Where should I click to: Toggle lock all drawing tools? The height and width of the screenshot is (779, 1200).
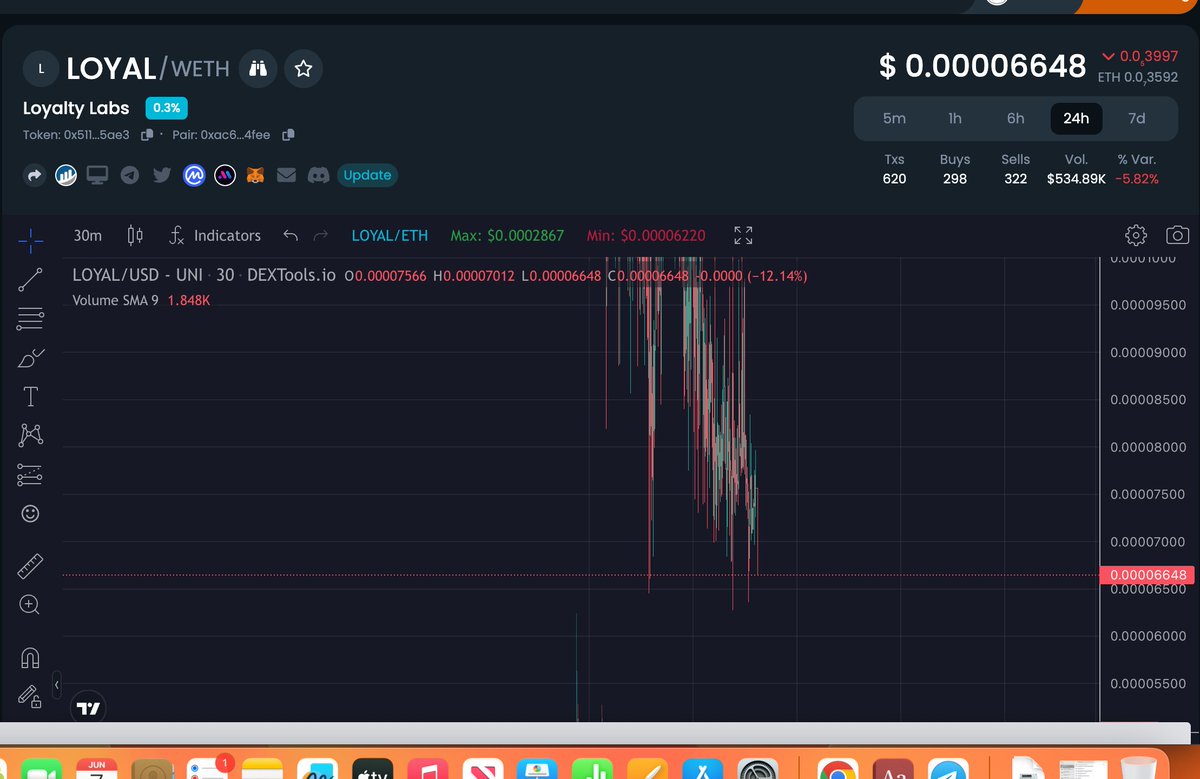(x=30, y=696)
